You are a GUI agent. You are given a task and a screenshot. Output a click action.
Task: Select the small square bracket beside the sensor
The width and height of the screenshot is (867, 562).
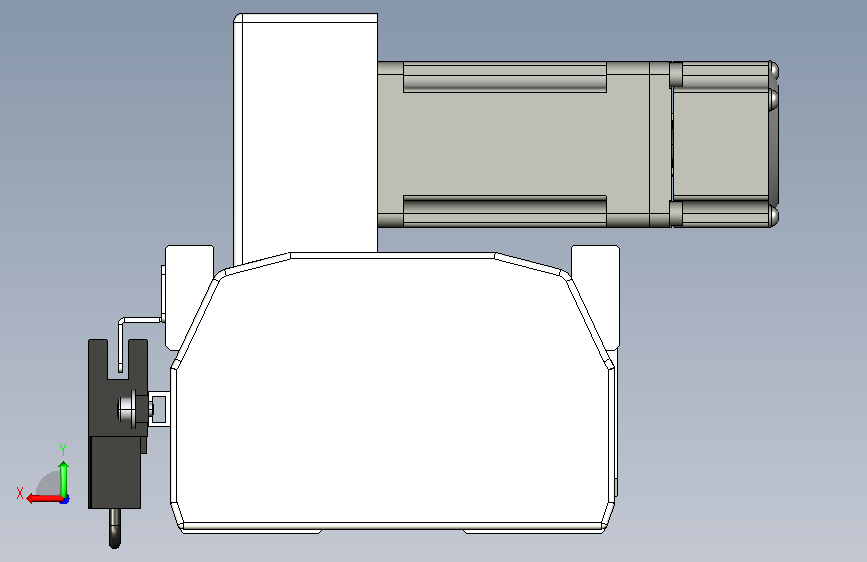coord(159,409)
